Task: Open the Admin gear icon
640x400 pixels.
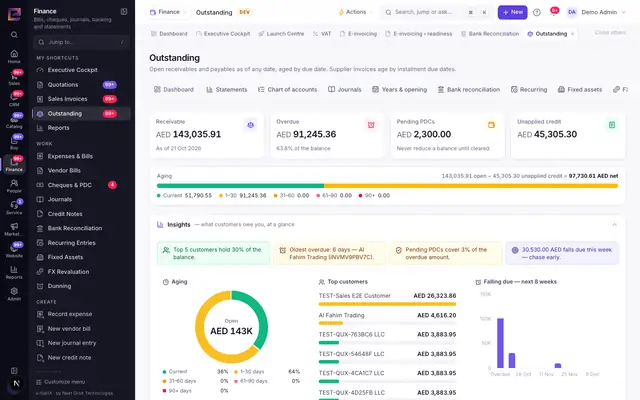Action: [14, 293]
